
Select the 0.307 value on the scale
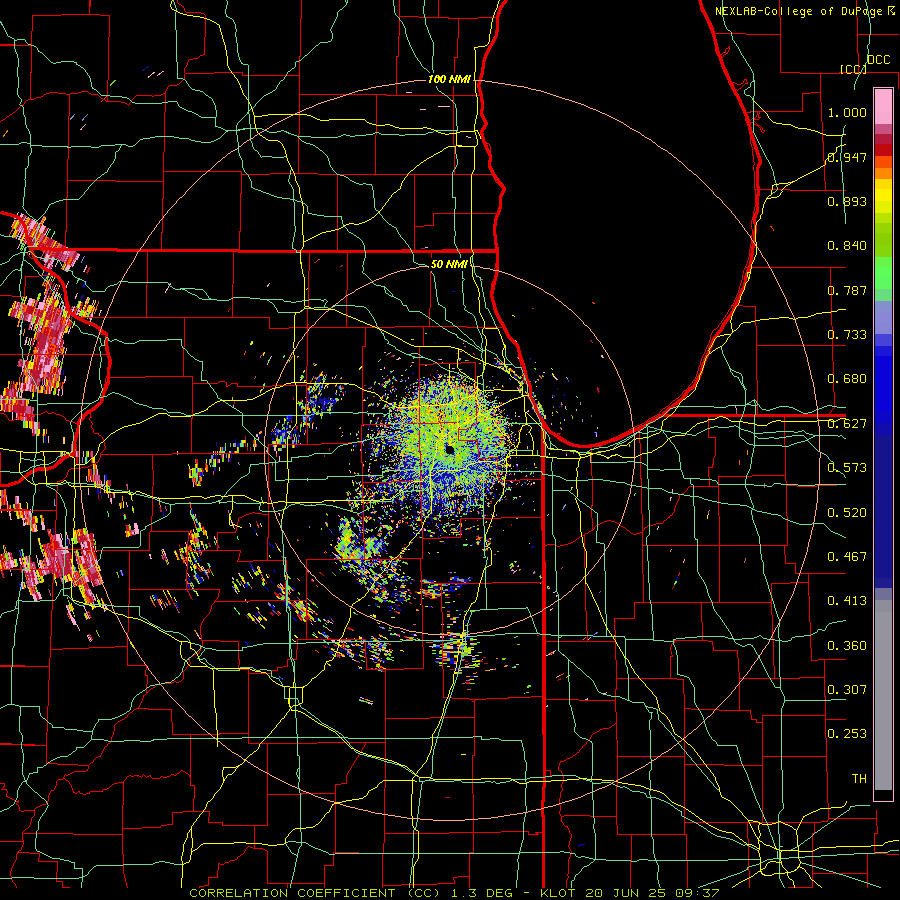[x=847, y=690]
